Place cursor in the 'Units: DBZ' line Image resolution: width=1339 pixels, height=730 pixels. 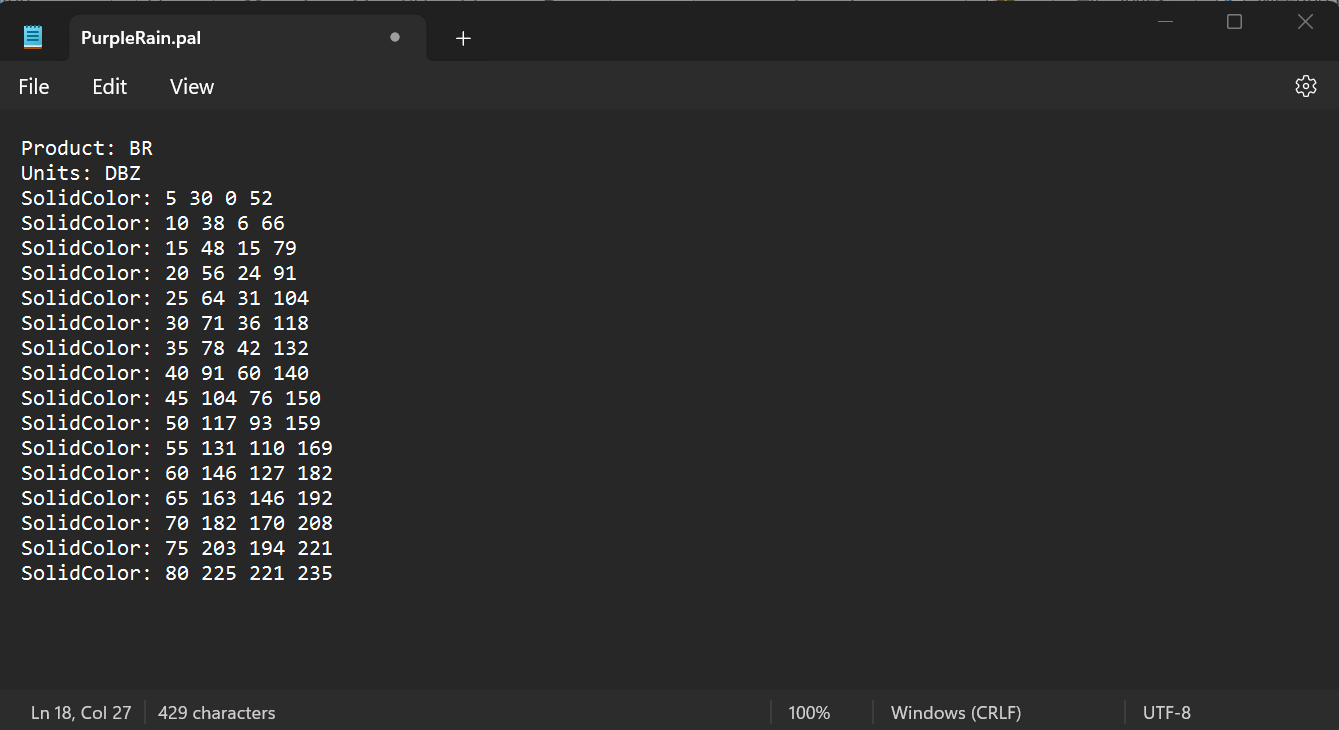[x=81, y=173]
